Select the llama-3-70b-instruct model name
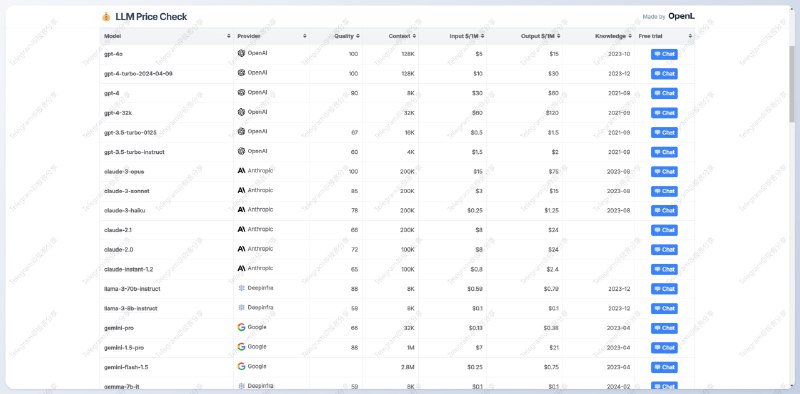This screenshot has width=800, height=394. click(x=132, y=289)
